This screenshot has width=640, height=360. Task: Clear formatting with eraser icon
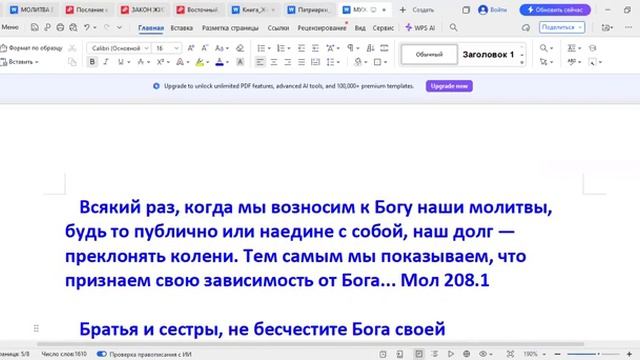[x=240, y=48]
